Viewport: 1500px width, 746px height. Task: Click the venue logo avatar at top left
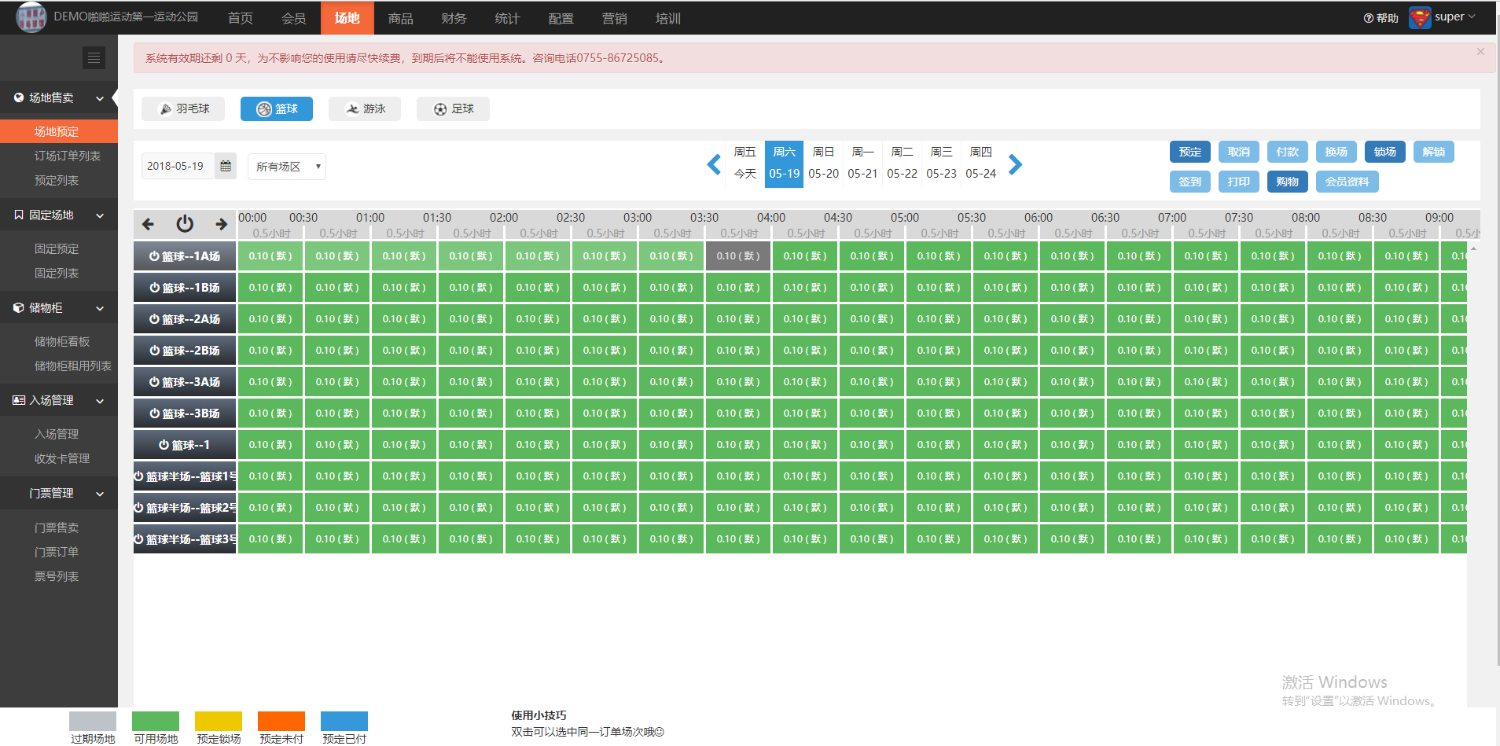coord(31,17)
